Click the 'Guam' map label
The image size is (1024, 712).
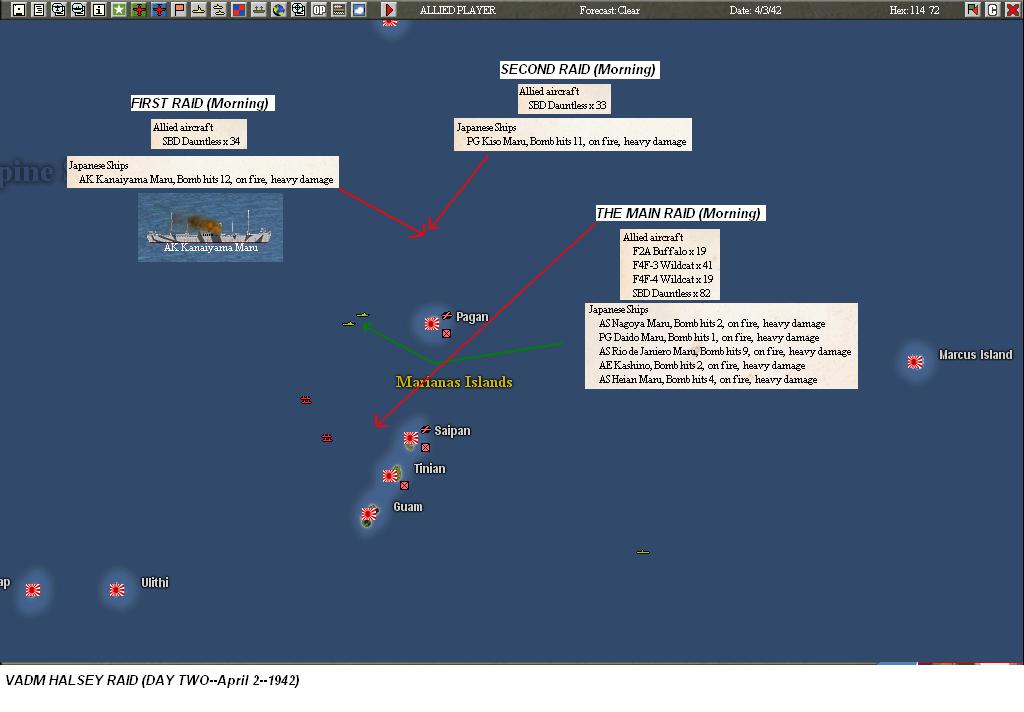coord(408,506)
